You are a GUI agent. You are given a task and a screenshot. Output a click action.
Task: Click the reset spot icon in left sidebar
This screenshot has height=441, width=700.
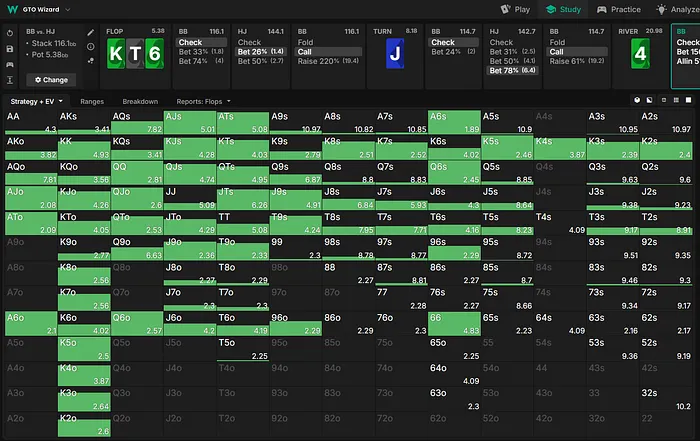pos(9,32)
